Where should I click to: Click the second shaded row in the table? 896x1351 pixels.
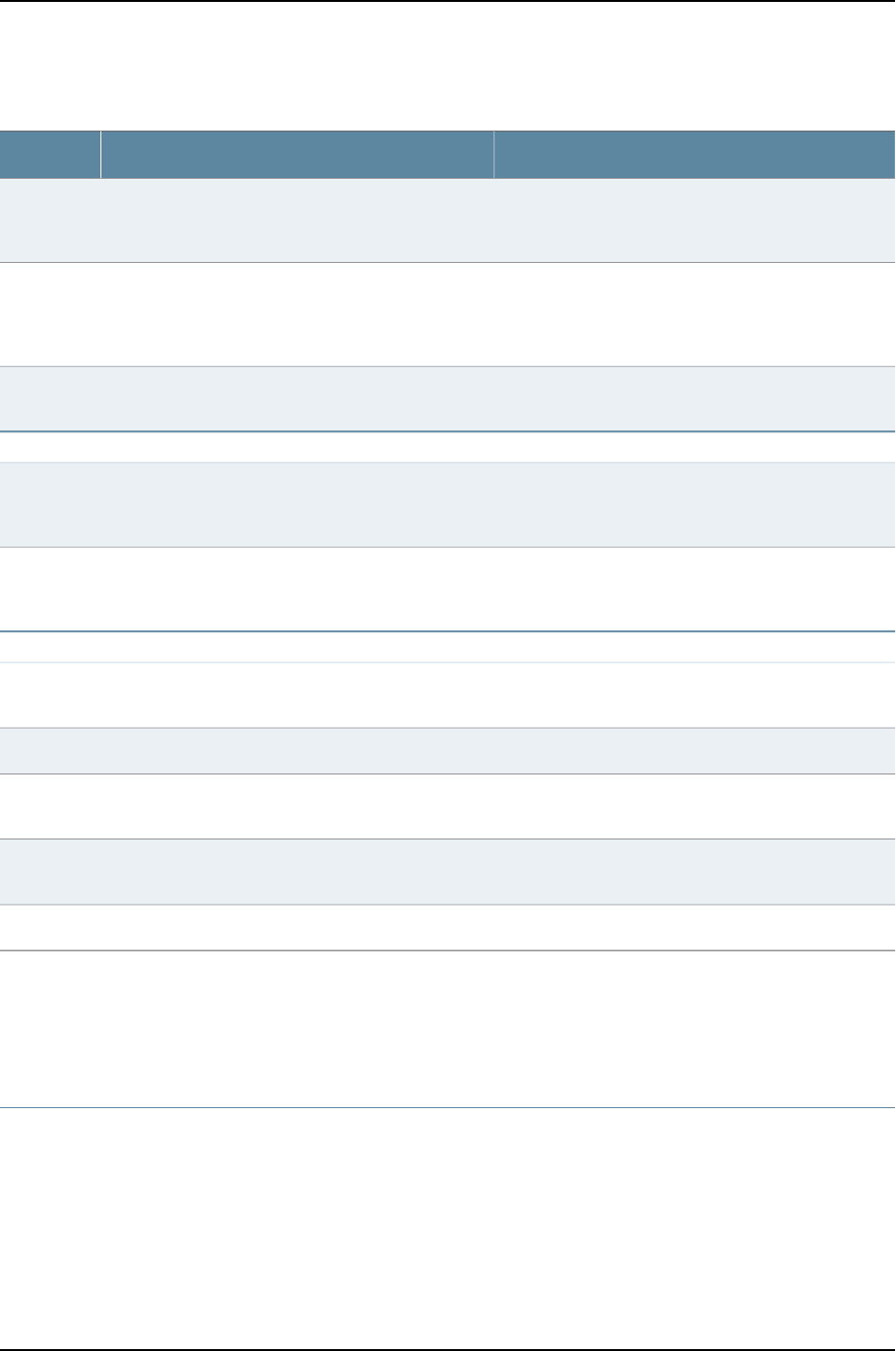(x=448, y=399)
